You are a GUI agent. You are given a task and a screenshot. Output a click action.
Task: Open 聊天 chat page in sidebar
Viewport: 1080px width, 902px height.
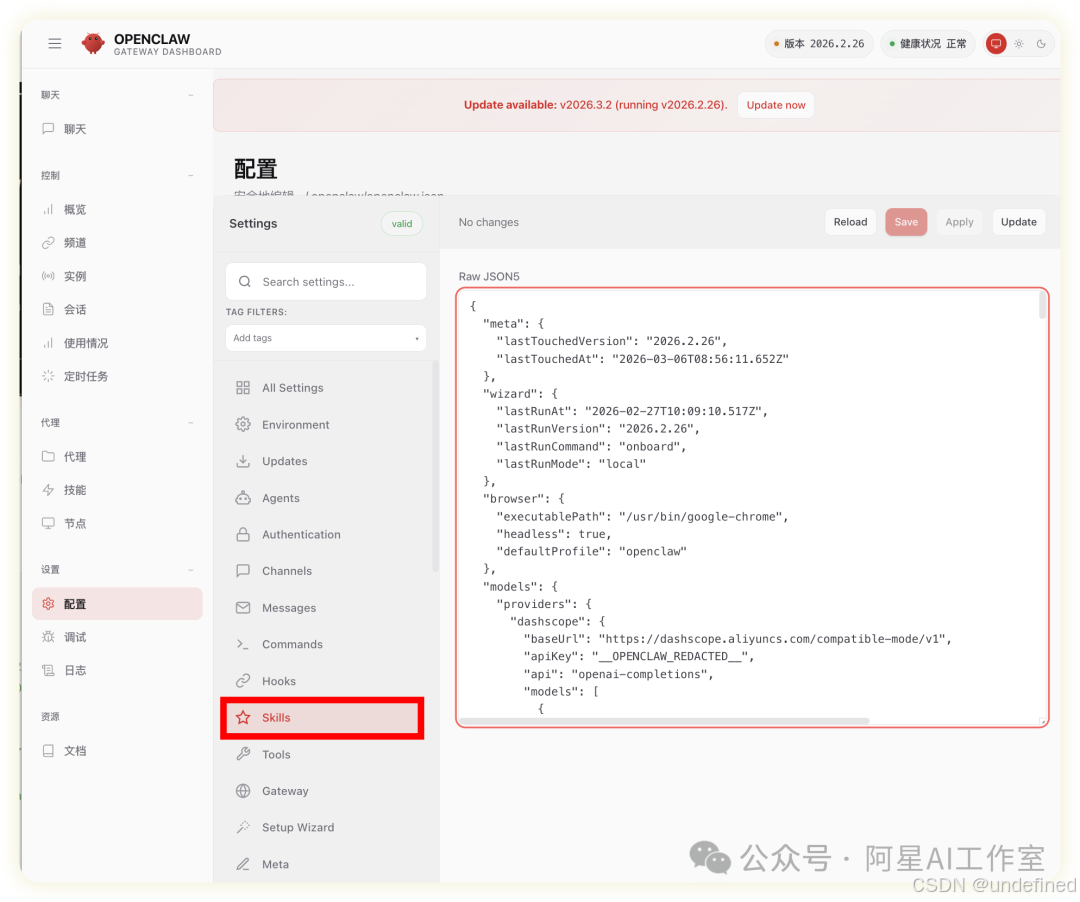coord(117,129)
